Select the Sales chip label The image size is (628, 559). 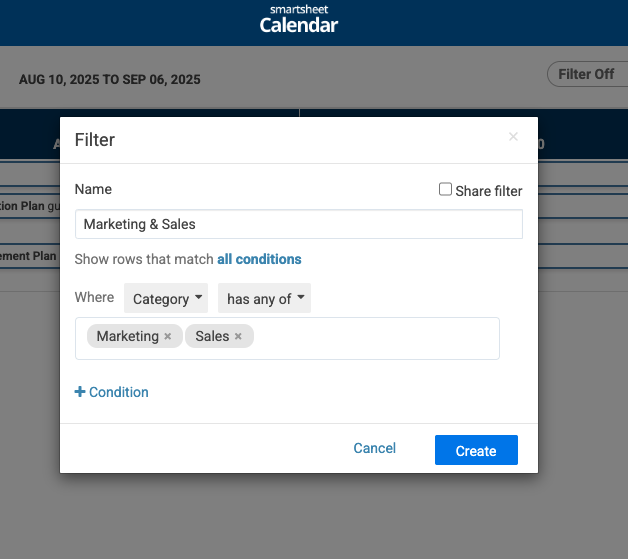[212, 336]
